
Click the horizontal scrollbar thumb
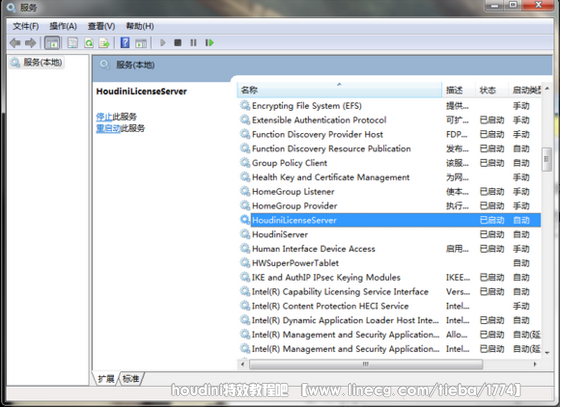click(366, 364)
